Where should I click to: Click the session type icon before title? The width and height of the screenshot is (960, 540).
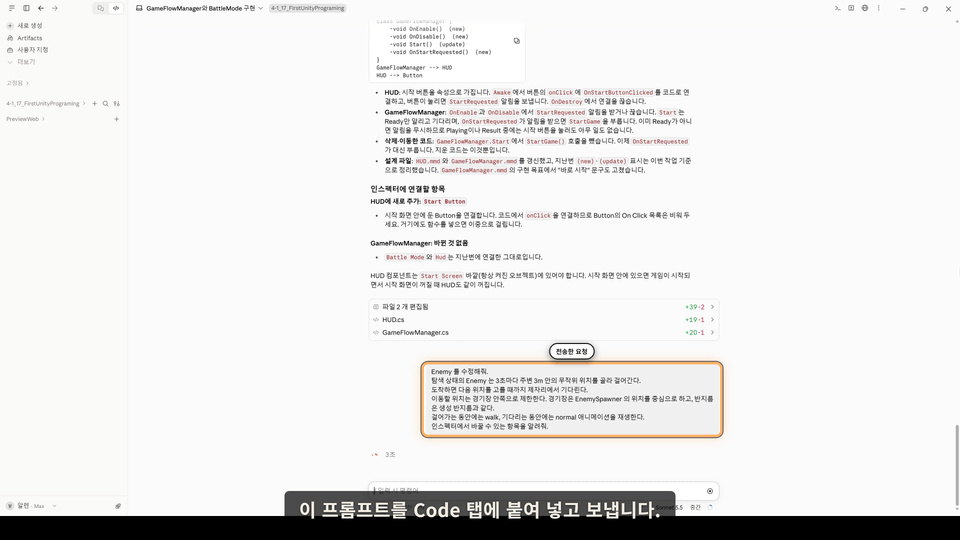click(139, 8)
